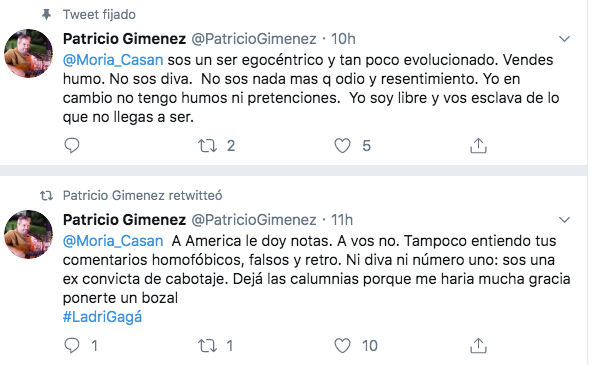Open the 10h timestamp of pinned tweet
Screen dimensions: 592x365
343,39
